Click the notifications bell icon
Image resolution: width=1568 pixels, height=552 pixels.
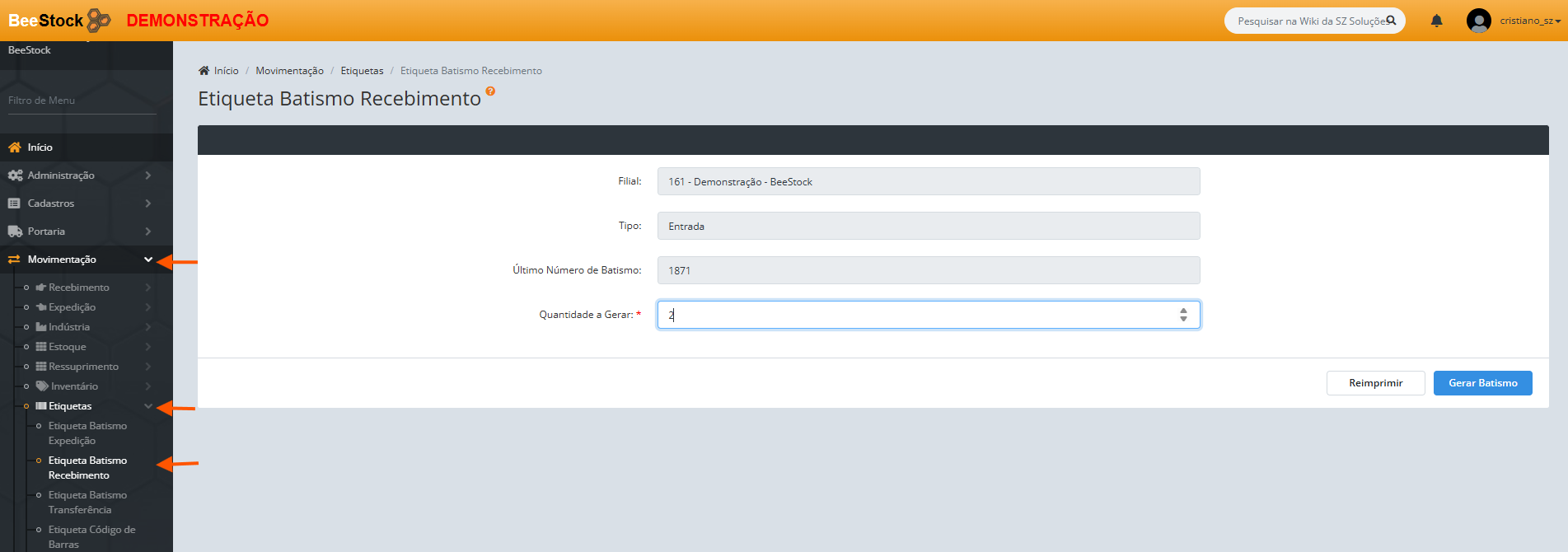coord(1436,21)
